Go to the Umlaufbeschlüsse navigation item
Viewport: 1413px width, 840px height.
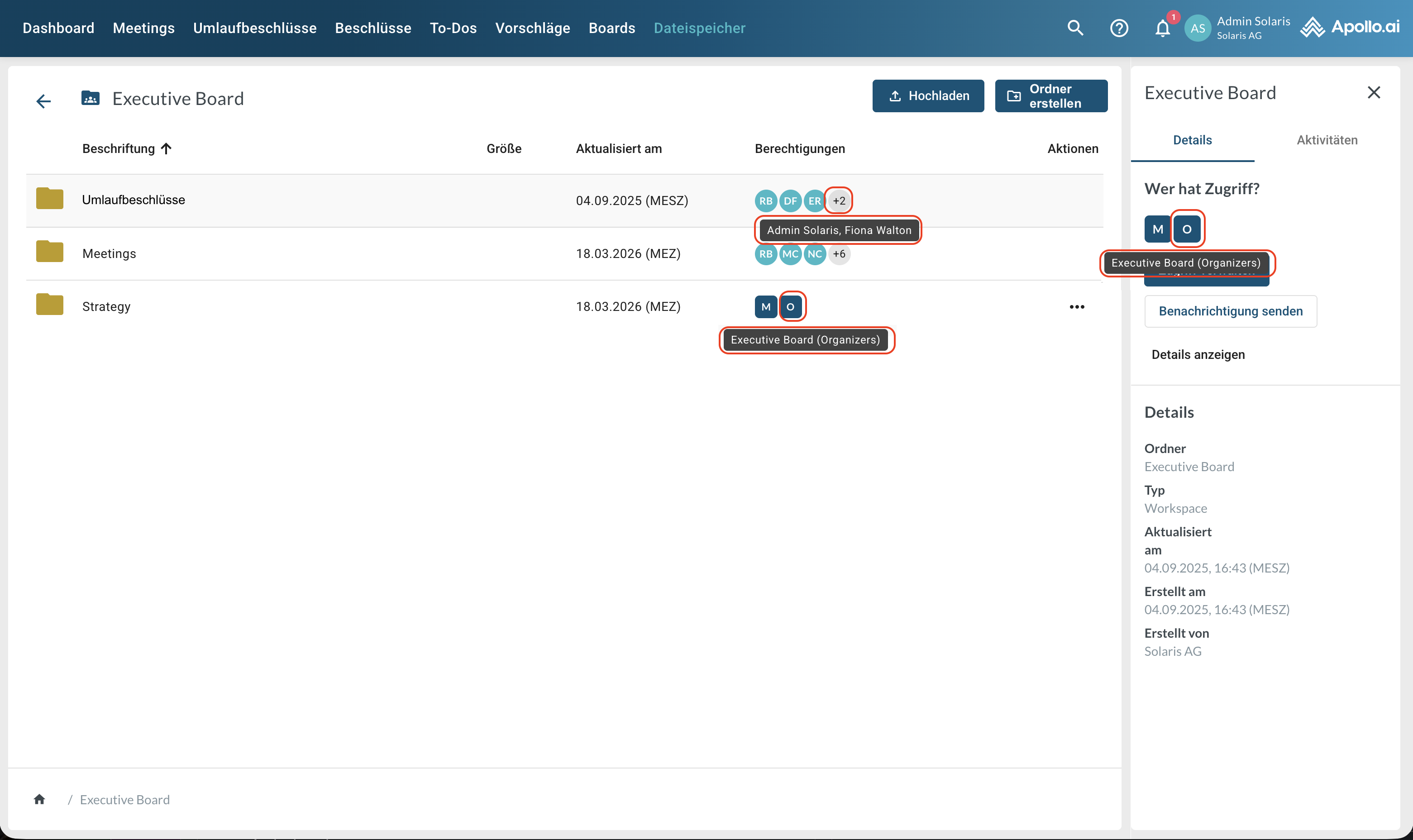255,28
